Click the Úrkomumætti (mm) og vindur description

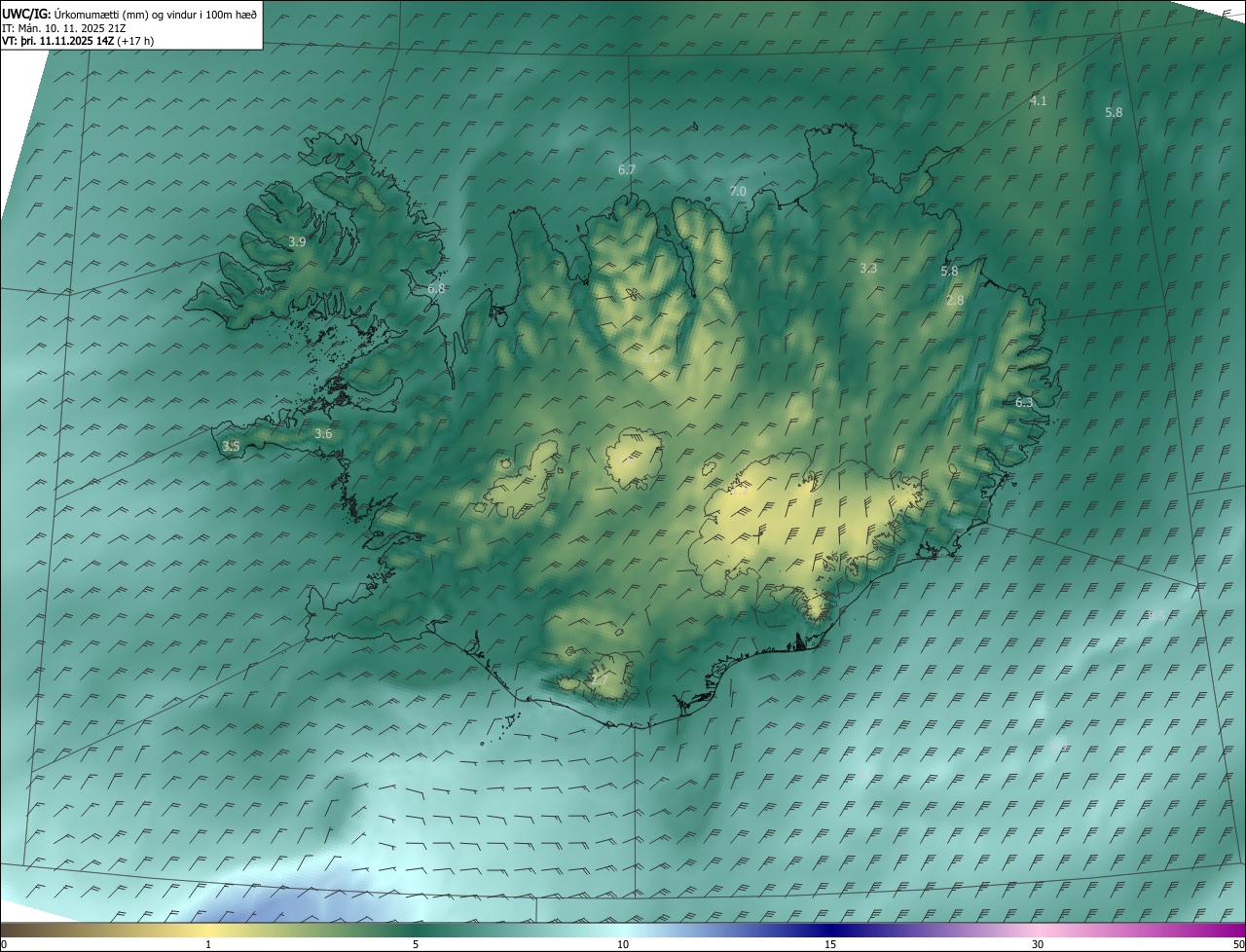point(157,13)
